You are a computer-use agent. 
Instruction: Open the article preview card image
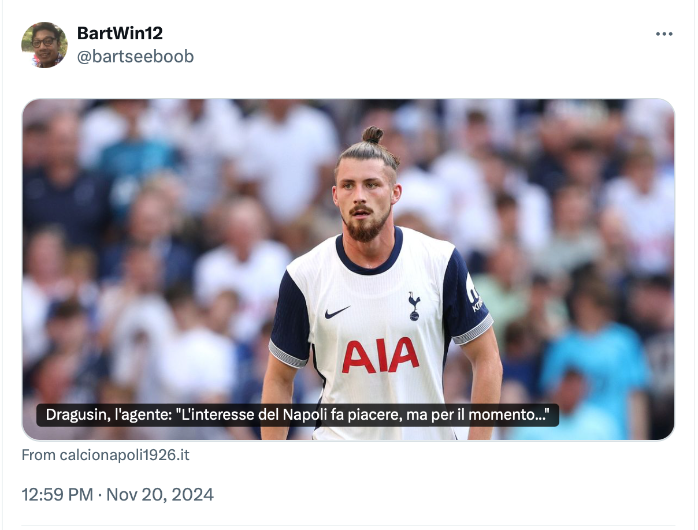point(348,269)
